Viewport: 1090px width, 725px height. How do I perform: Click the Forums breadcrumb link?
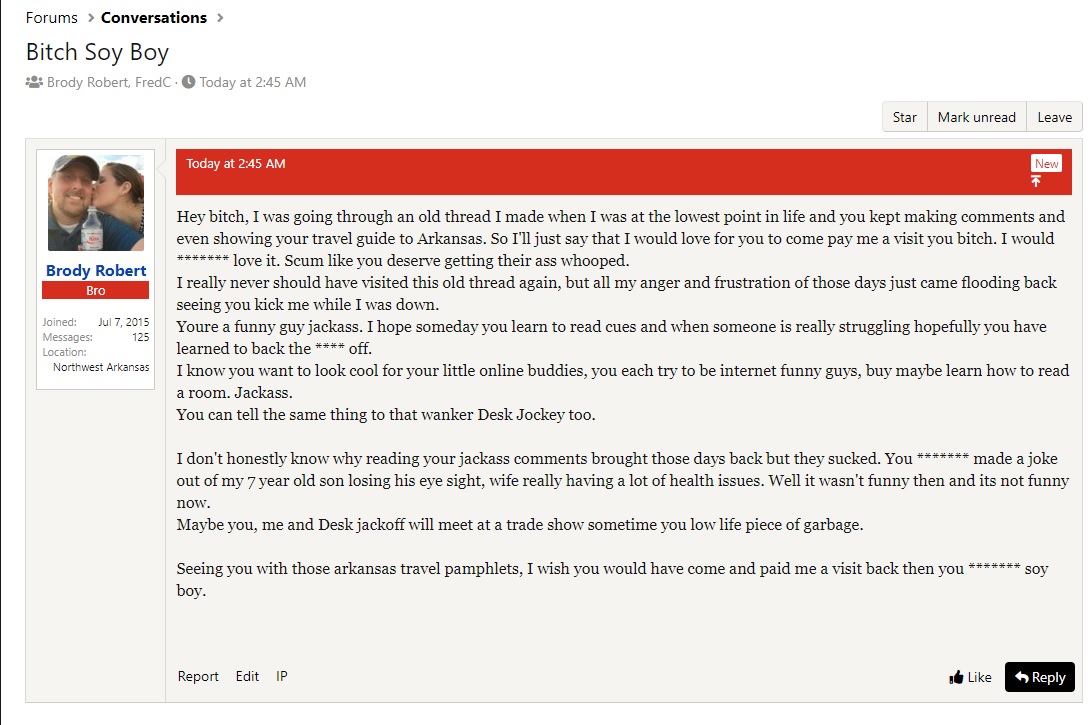pos(51,17)
